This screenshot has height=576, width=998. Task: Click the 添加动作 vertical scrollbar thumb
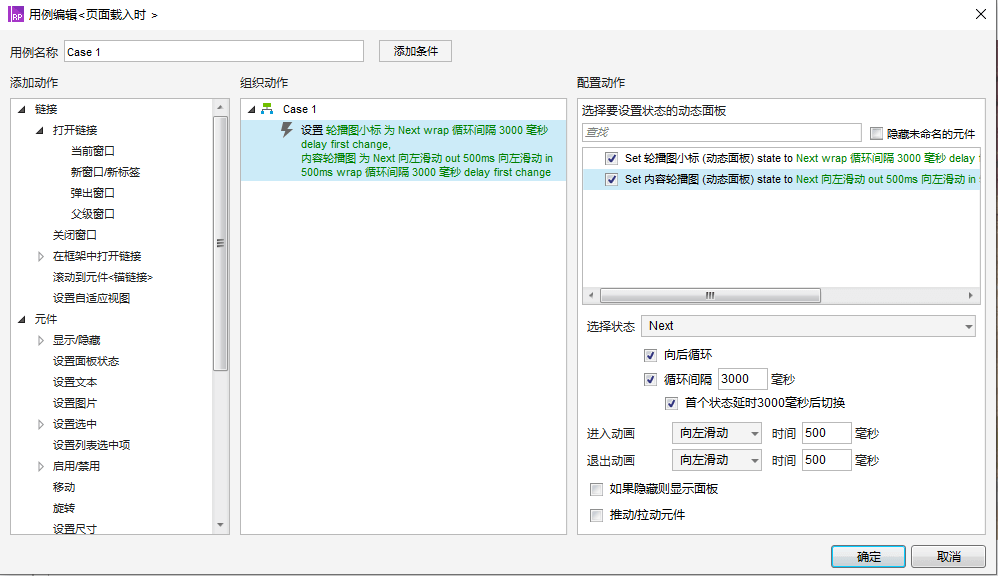220,243
